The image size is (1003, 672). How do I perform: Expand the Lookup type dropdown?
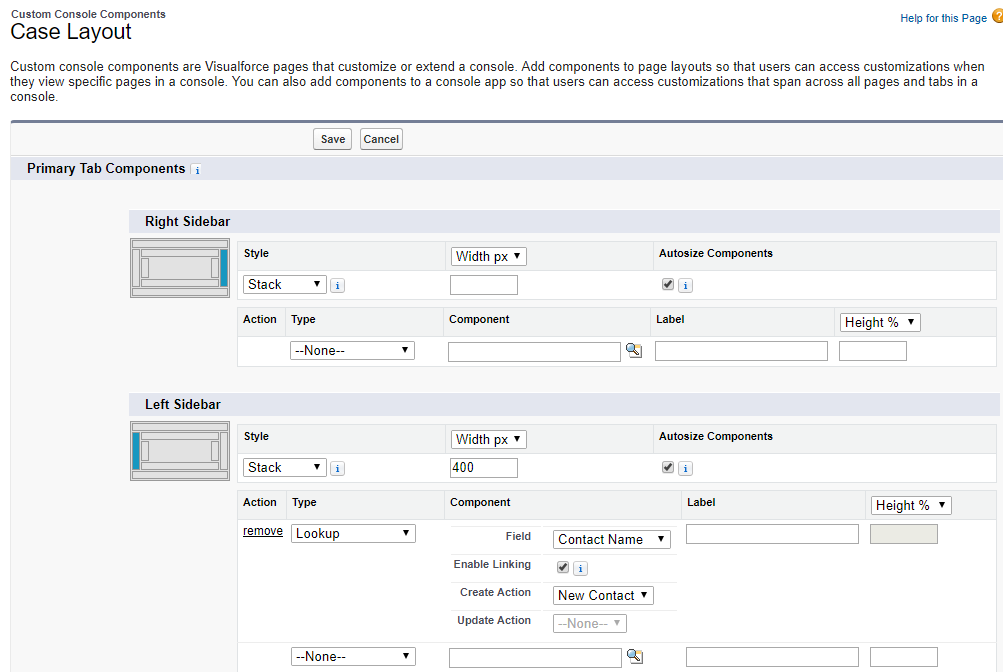point(353,534)
